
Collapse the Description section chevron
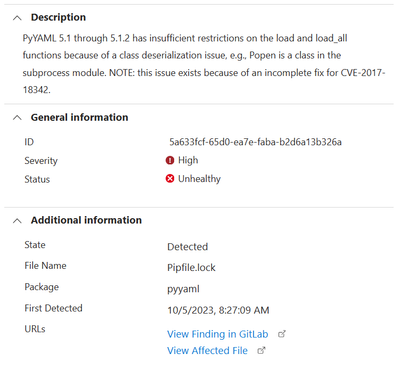pos(17,18)
